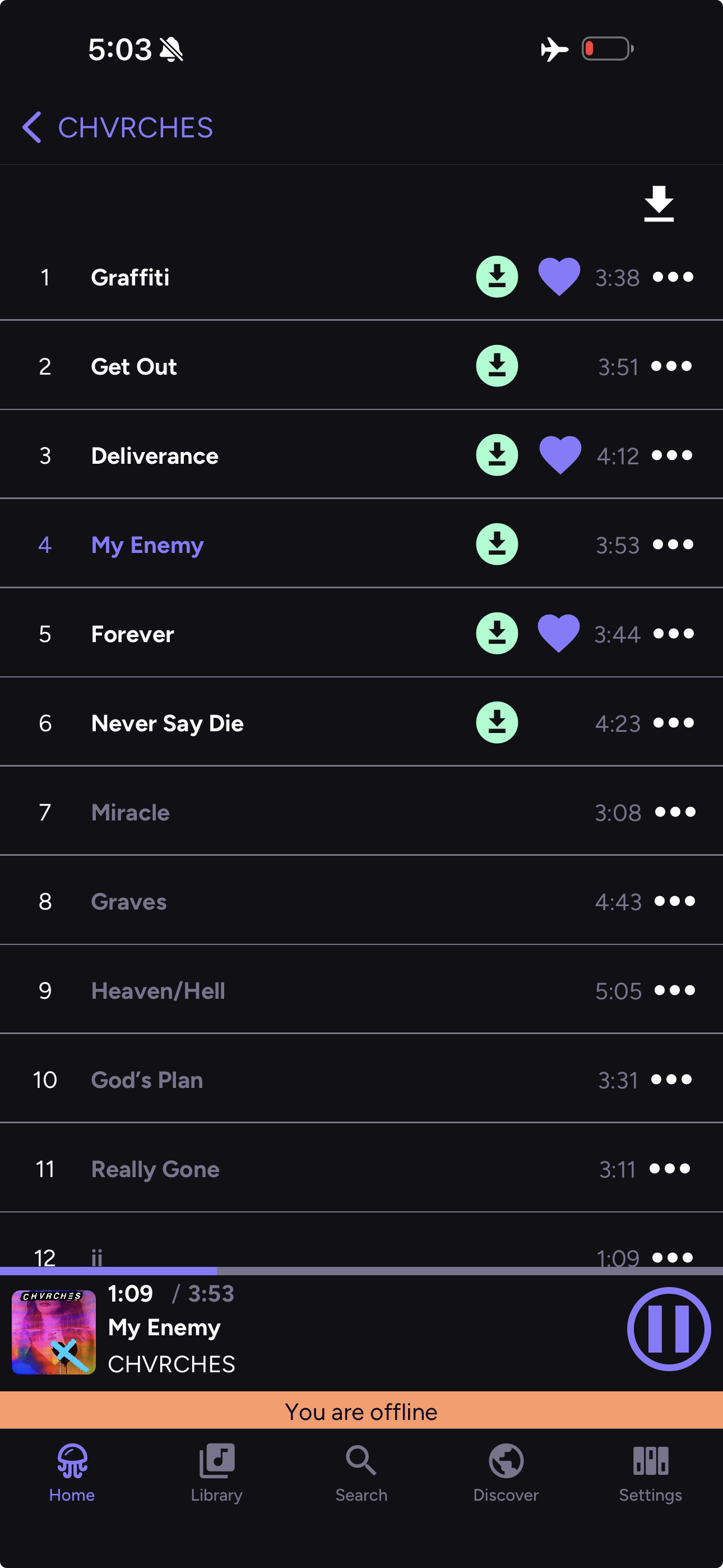The image size is (723, 1568).
Task: Remove Forever from favorites
Action: [x=559, y=633]
